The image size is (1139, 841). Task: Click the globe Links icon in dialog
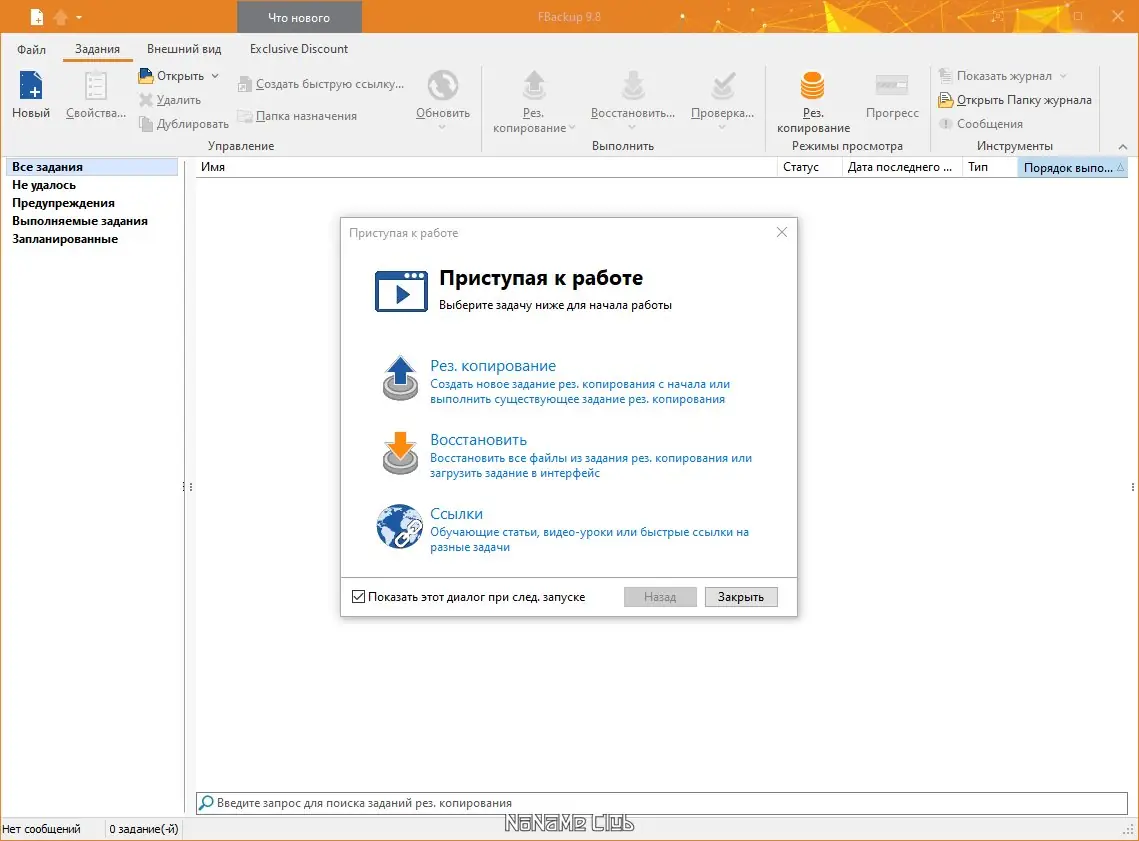399,527
